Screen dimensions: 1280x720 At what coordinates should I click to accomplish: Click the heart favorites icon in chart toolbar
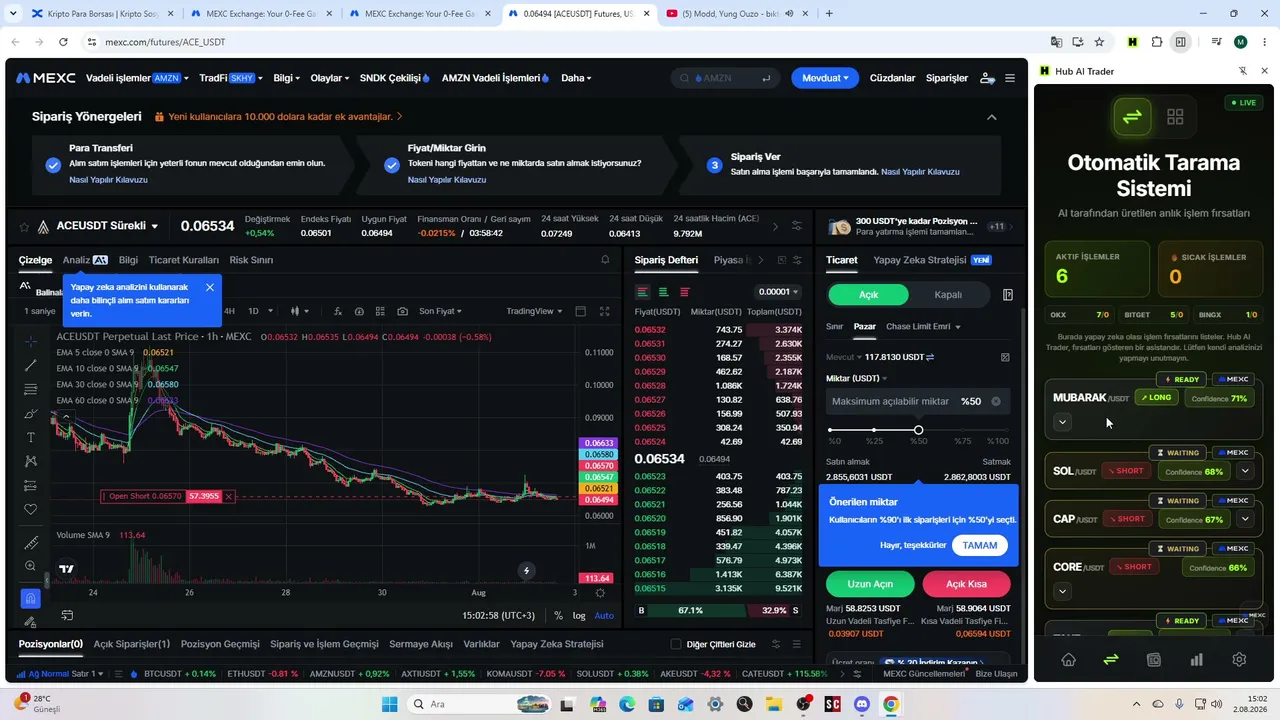point(31,509)
